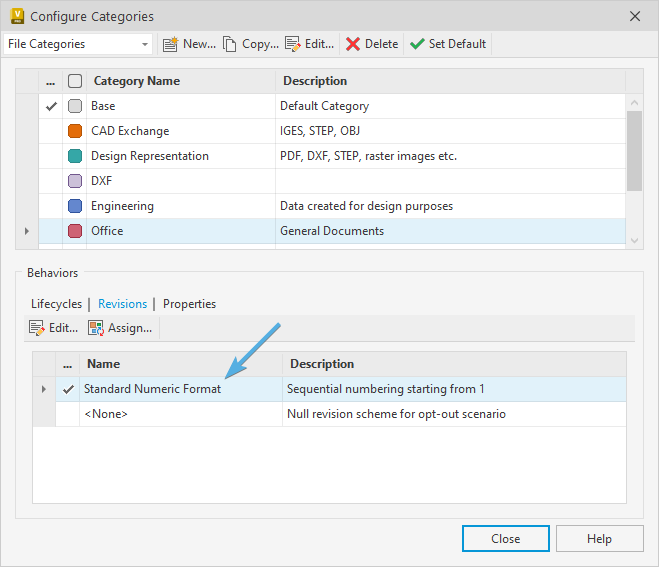Click the orange CAD Exchange color swatch
This screenshot has height=567, width=659.
coord(75,131)
